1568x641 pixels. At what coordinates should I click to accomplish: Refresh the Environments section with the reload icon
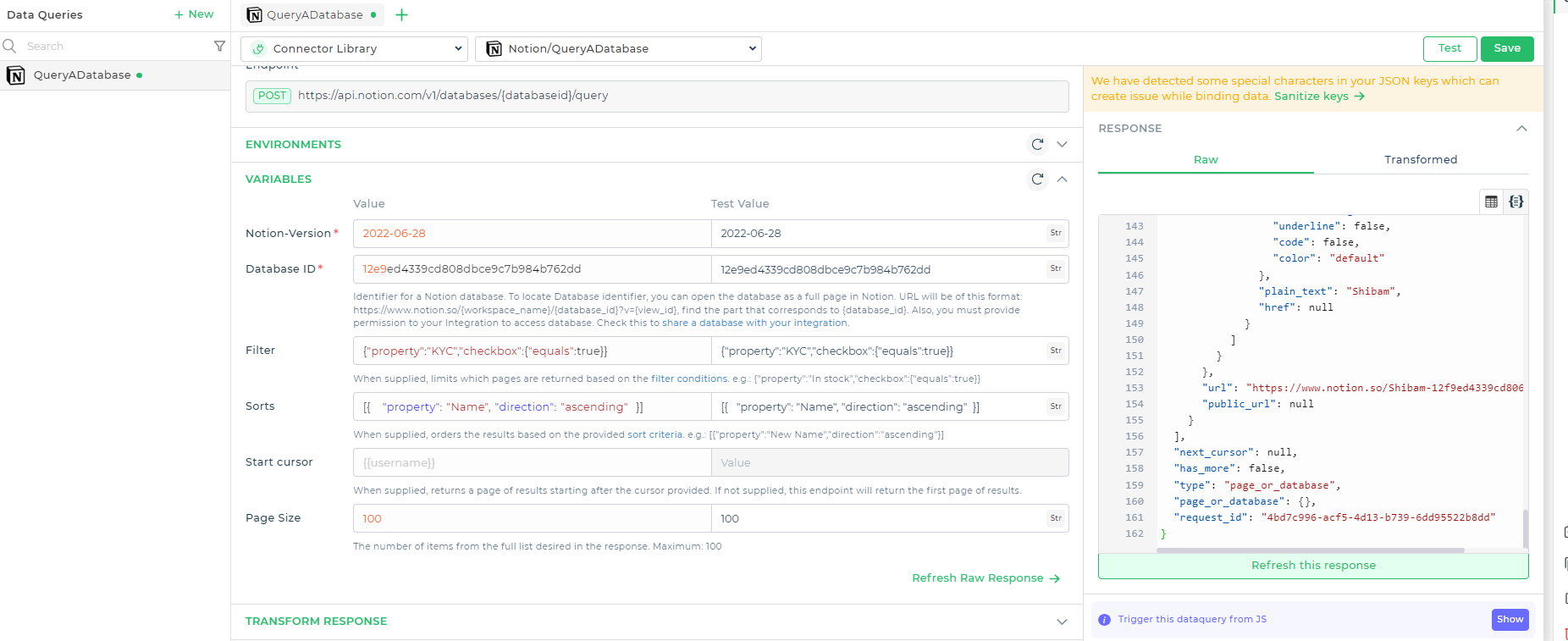[1037, 144]
